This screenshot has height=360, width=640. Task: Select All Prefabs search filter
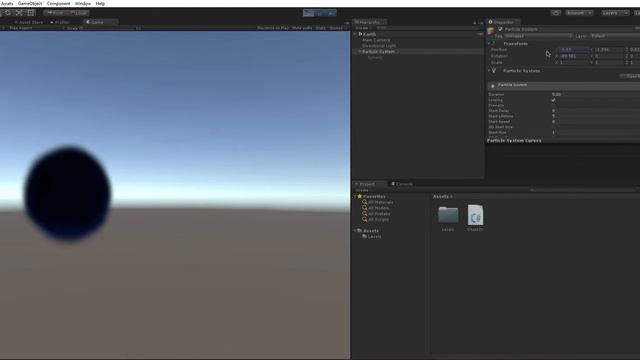376,214
